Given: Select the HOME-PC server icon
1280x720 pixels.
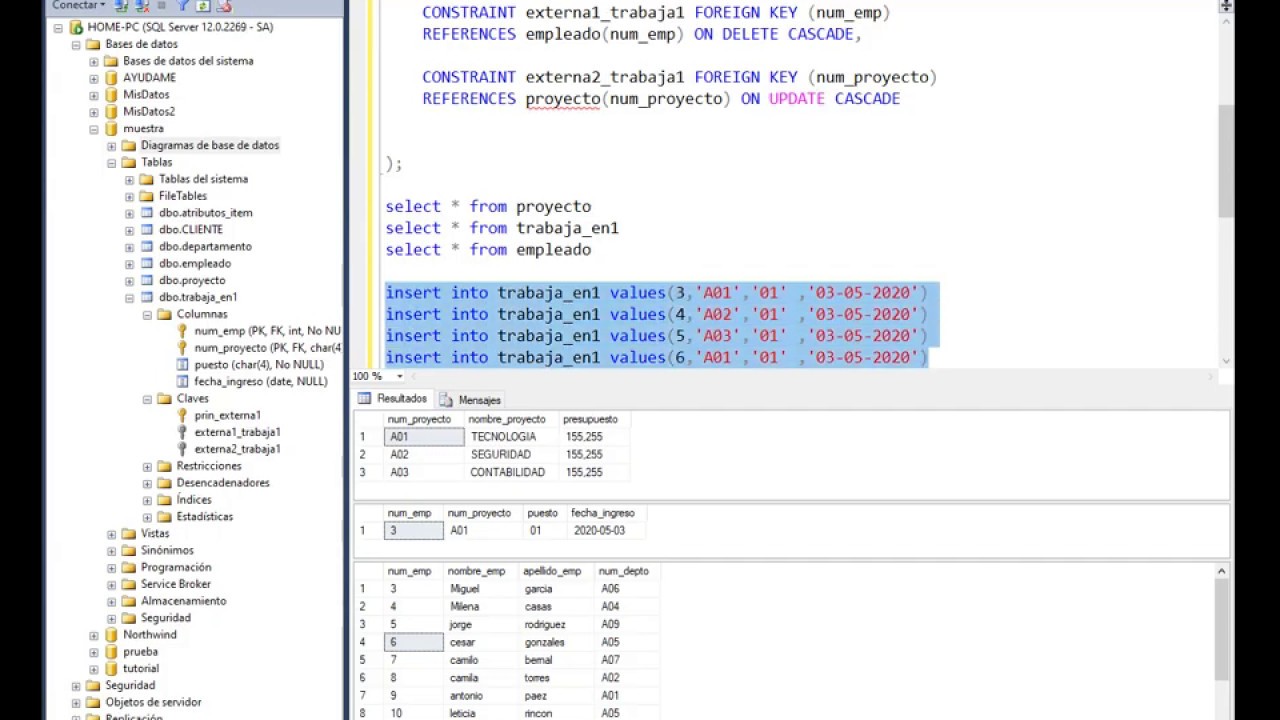Looking at the screenshot, I should click(76, 27).
